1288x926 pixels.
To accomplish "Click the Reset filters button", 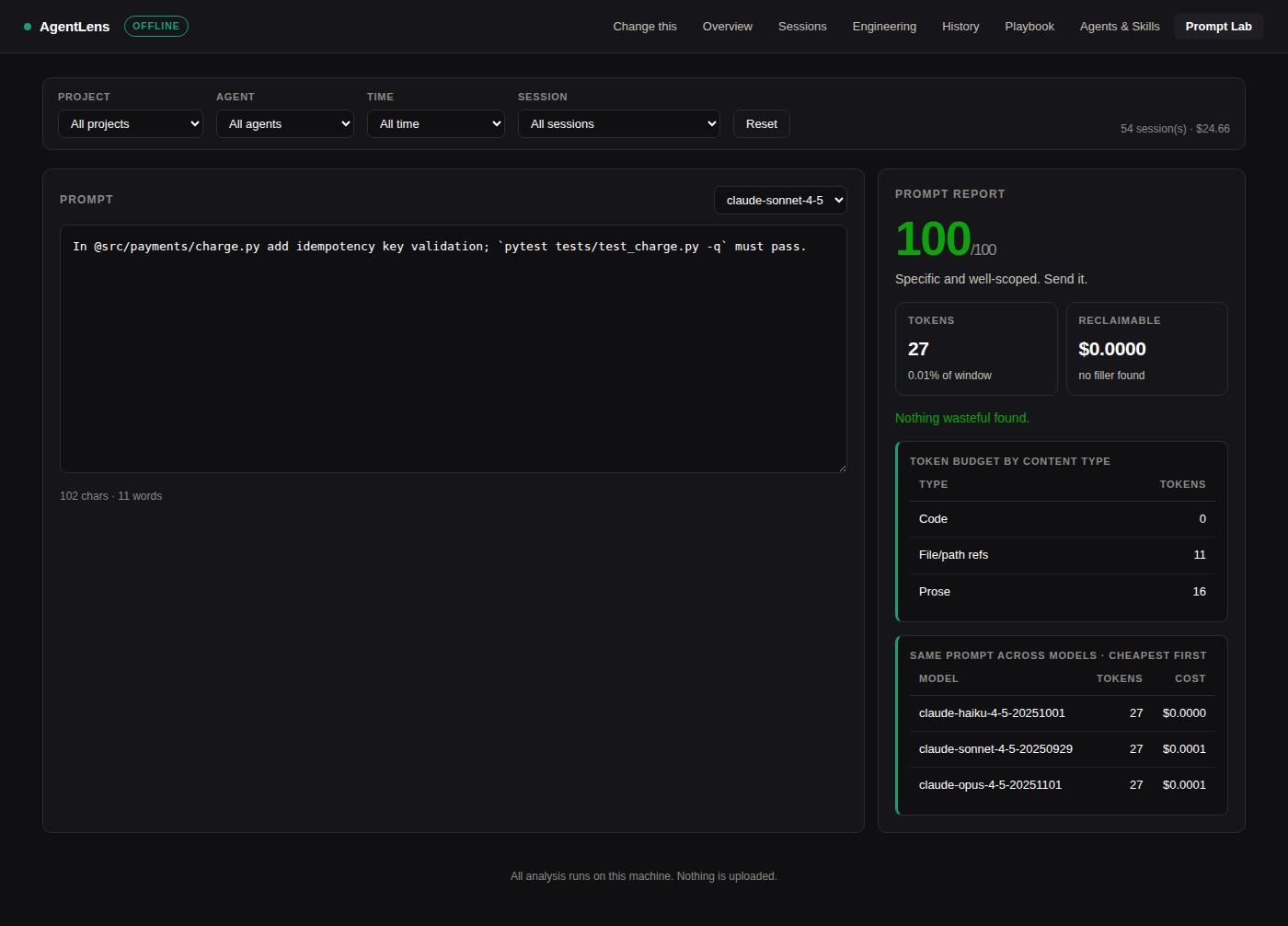I will click(x=762, y=124).
